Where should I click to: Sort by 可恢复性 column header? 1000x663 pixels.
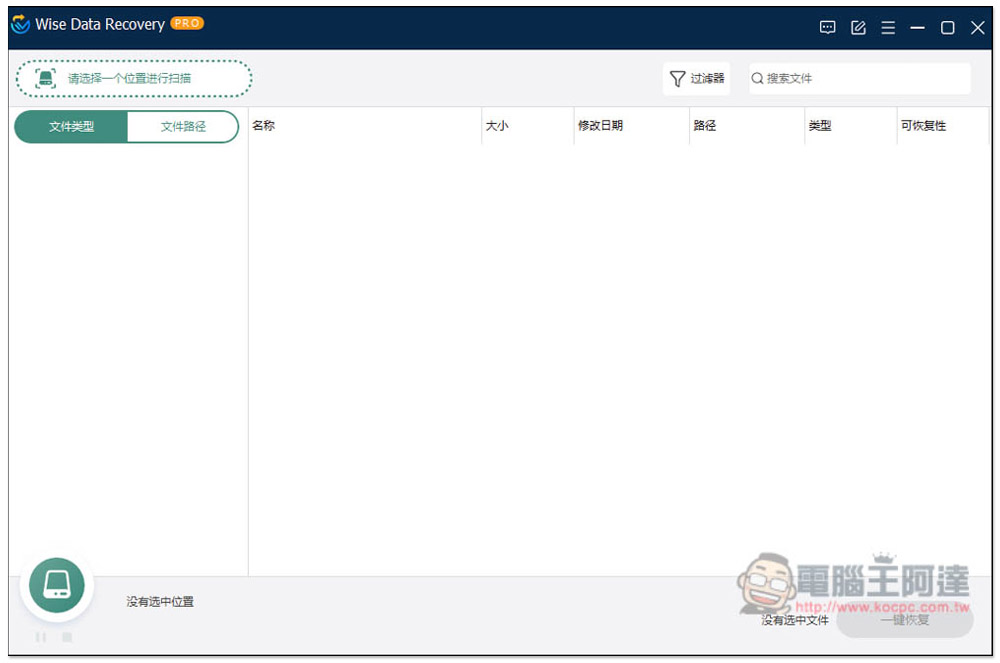[x=943, y=126]
